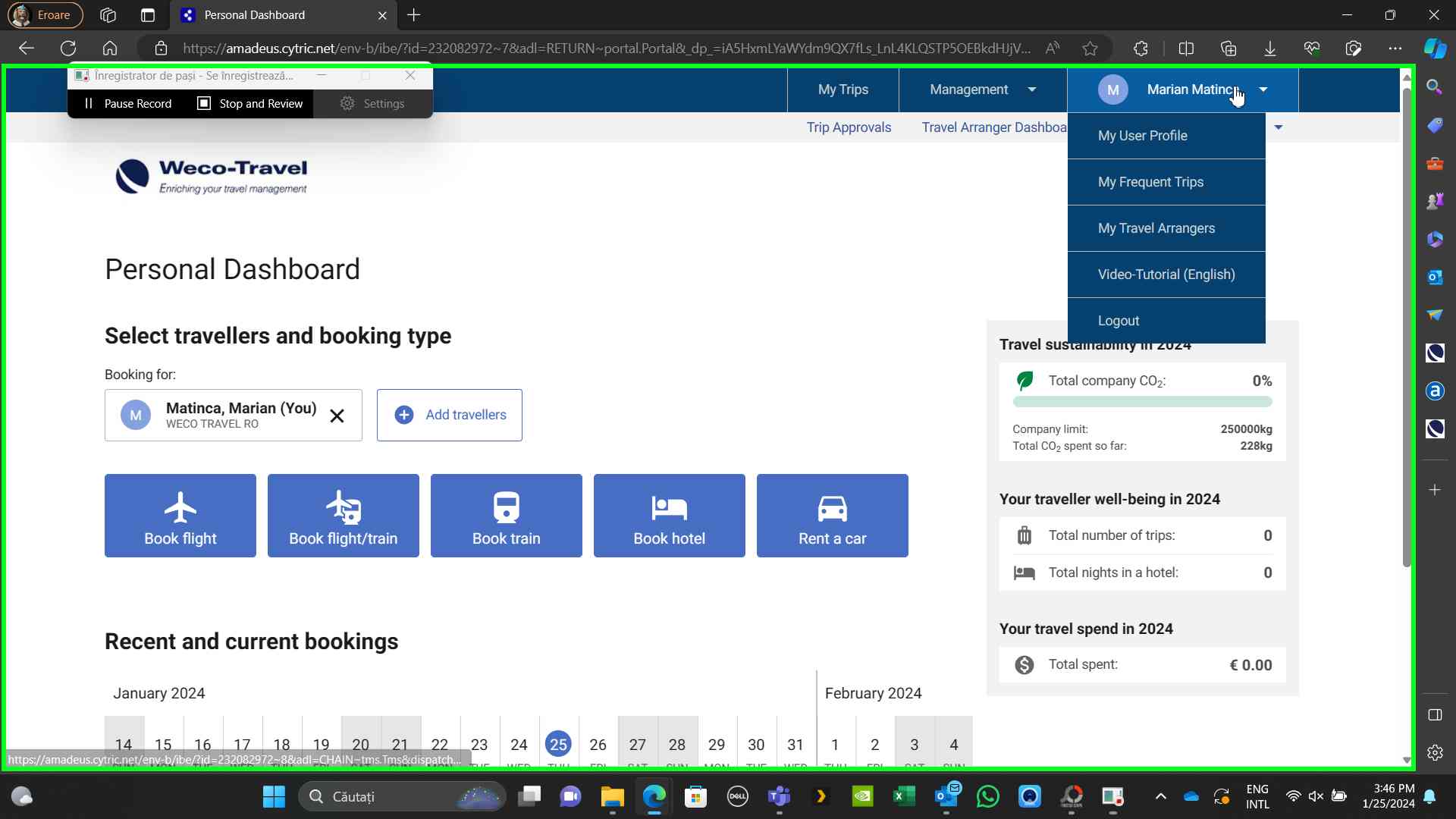
Task: Open the Book hotel tile
Action: pos(670,516)
